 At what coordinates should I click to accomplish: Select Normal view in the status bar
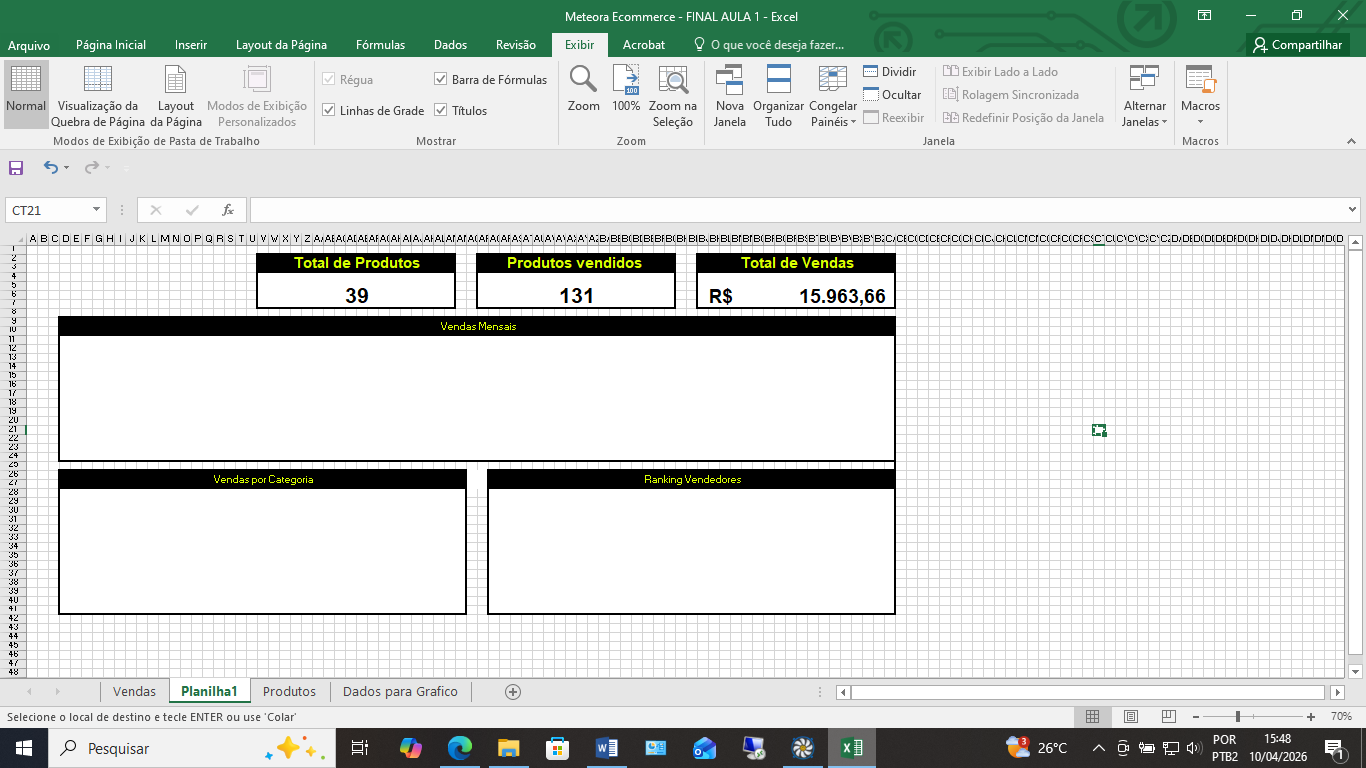(1092, 717)
